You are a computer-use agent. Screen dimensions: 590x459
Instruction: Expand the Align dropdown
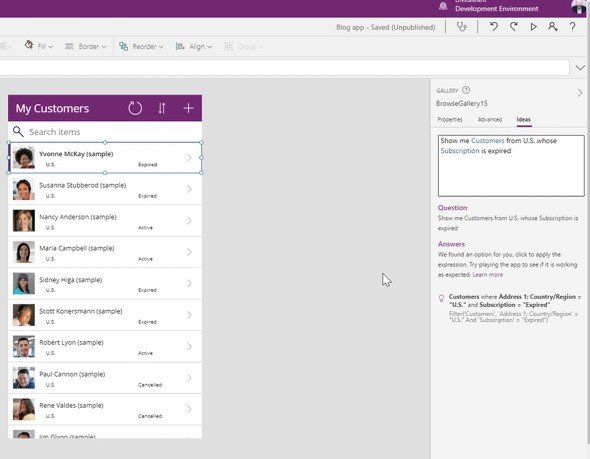point(194,46)
